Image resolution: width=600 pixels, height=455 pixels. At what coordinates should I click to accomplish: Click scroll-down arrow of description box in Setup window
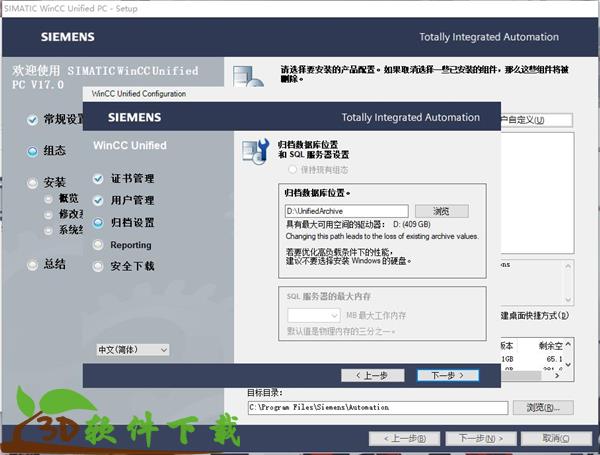(568, 300)
